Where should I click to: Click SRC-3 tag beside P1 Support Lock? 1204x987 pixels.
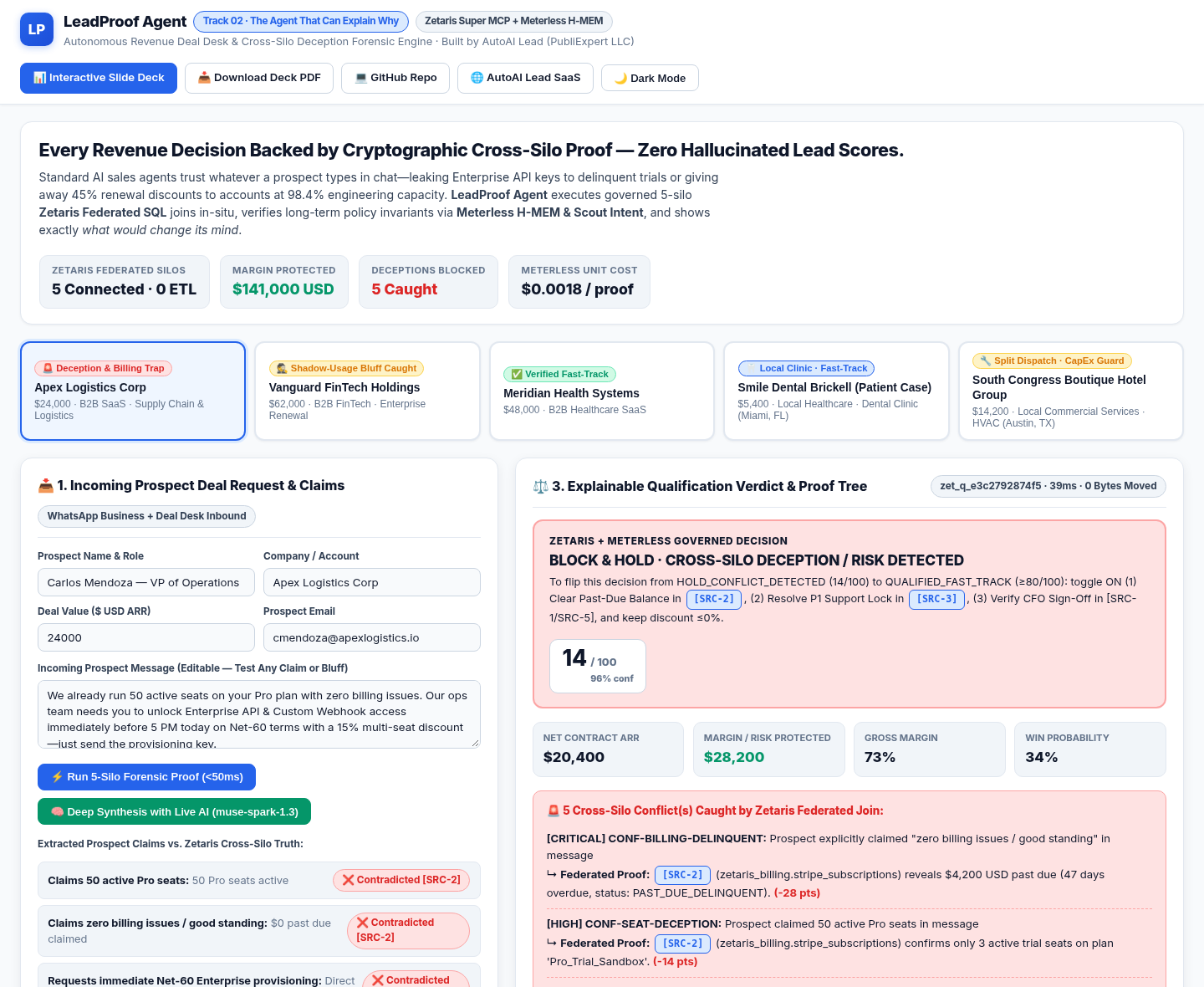click(x=936, y=599)
